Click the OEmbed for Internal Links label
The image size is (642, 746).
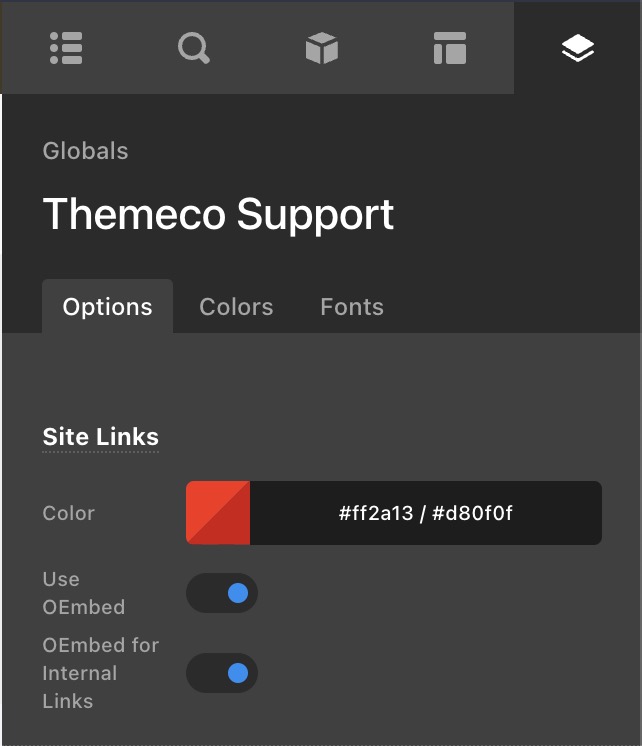[x=100, y=673]
